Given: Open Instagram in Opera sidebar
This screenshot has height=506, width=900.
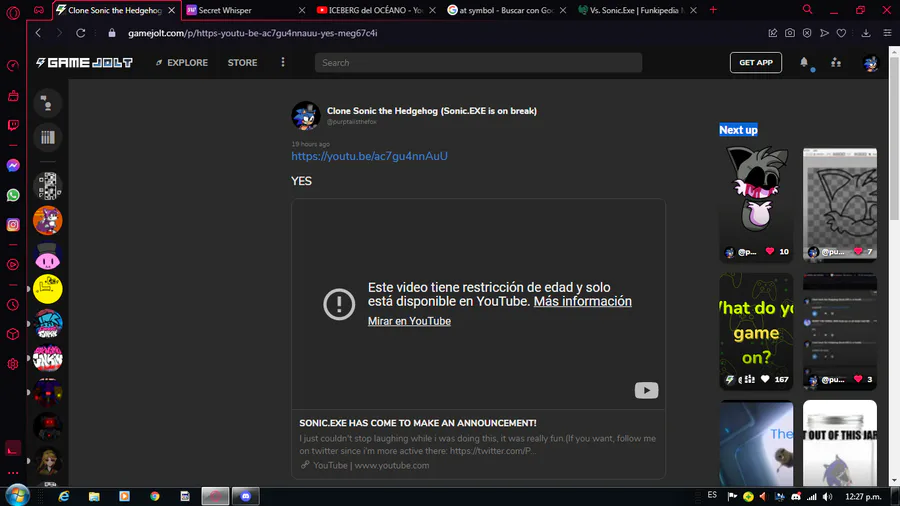Looking at the screenshot, I should pyautogui.click(x=13, y=224).
